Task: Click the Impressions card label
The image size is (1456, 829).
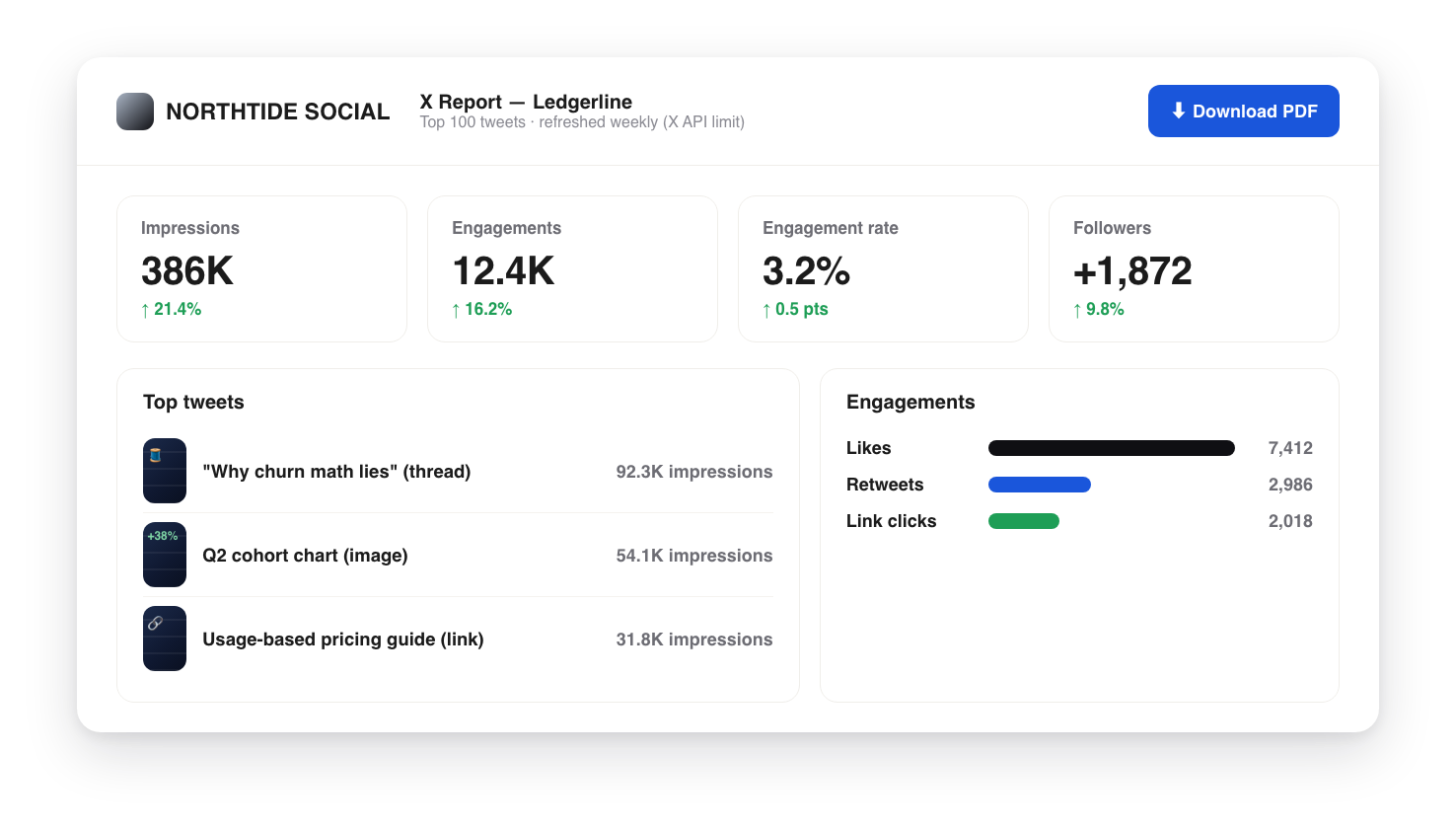Action: [190, 228]
